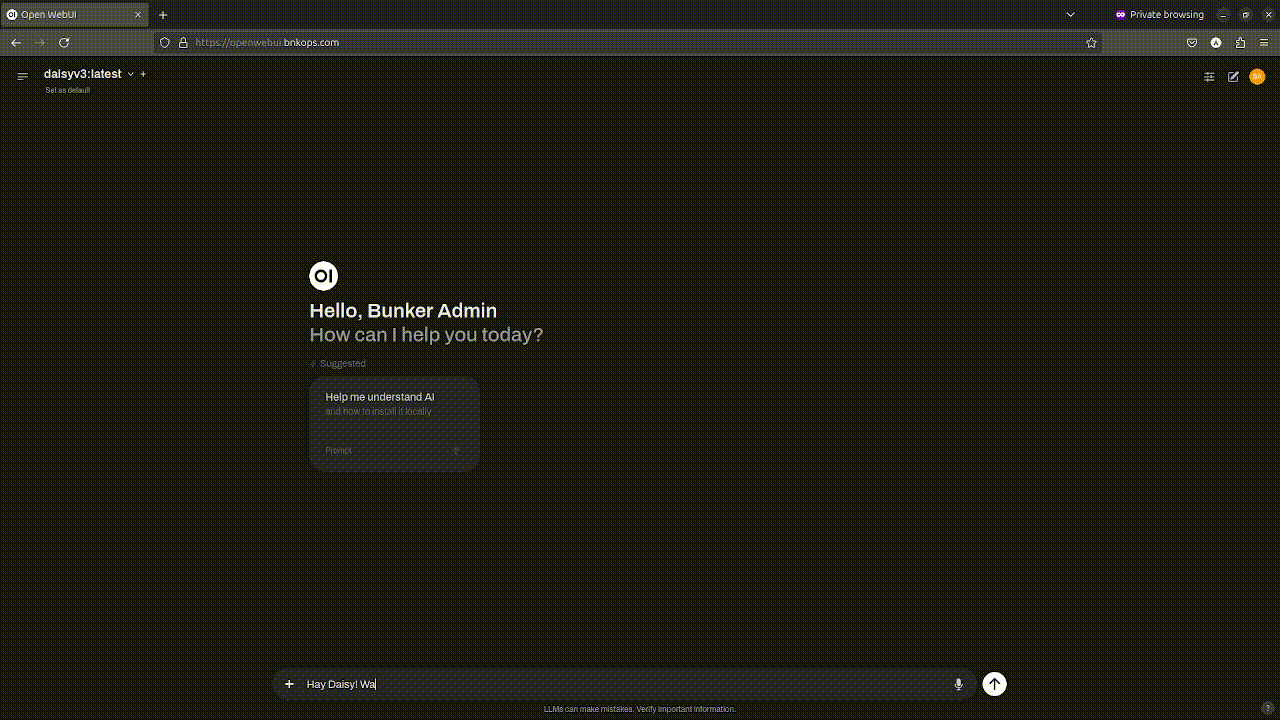This screenshot has height=720, width=1280.
Task: Select the Open WebUI browser tab
Action: [x=75, y=15]
